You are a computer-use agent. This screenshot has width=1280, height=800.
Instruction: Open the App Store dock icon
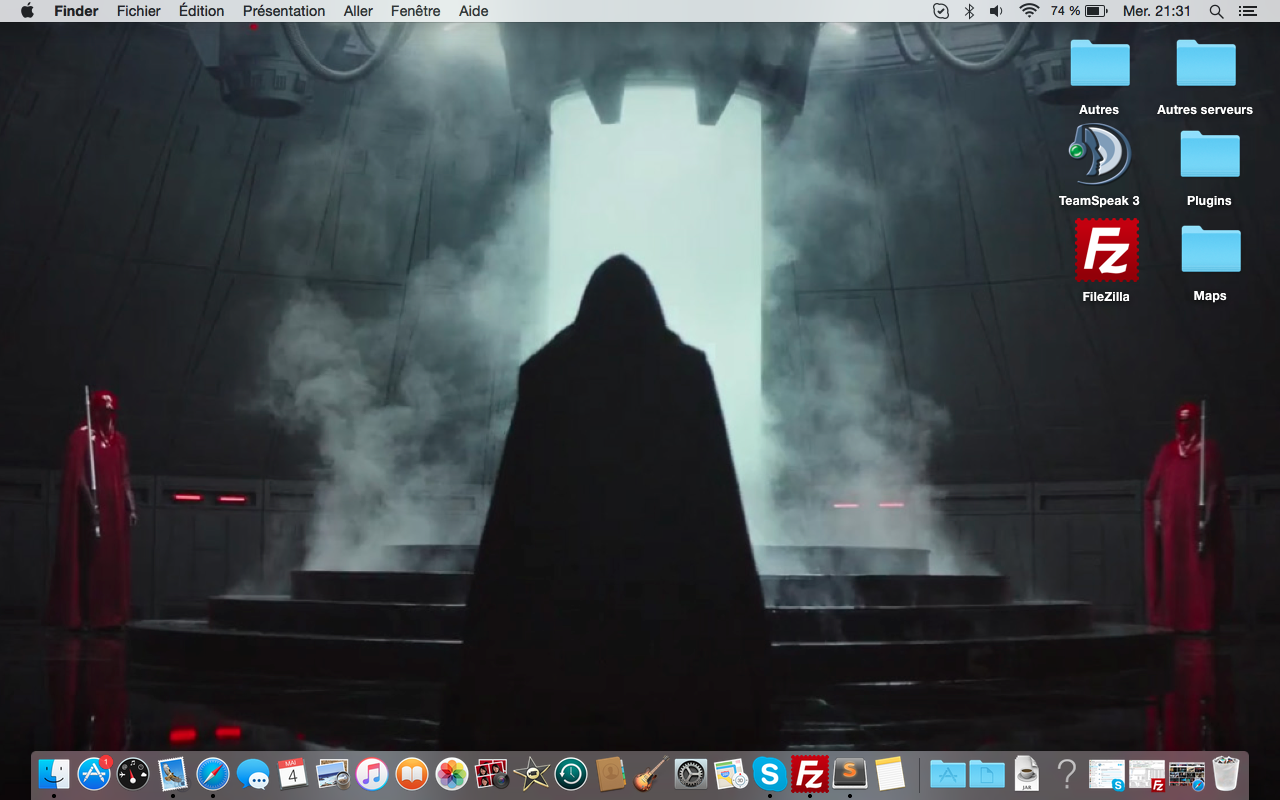[94, 773]
